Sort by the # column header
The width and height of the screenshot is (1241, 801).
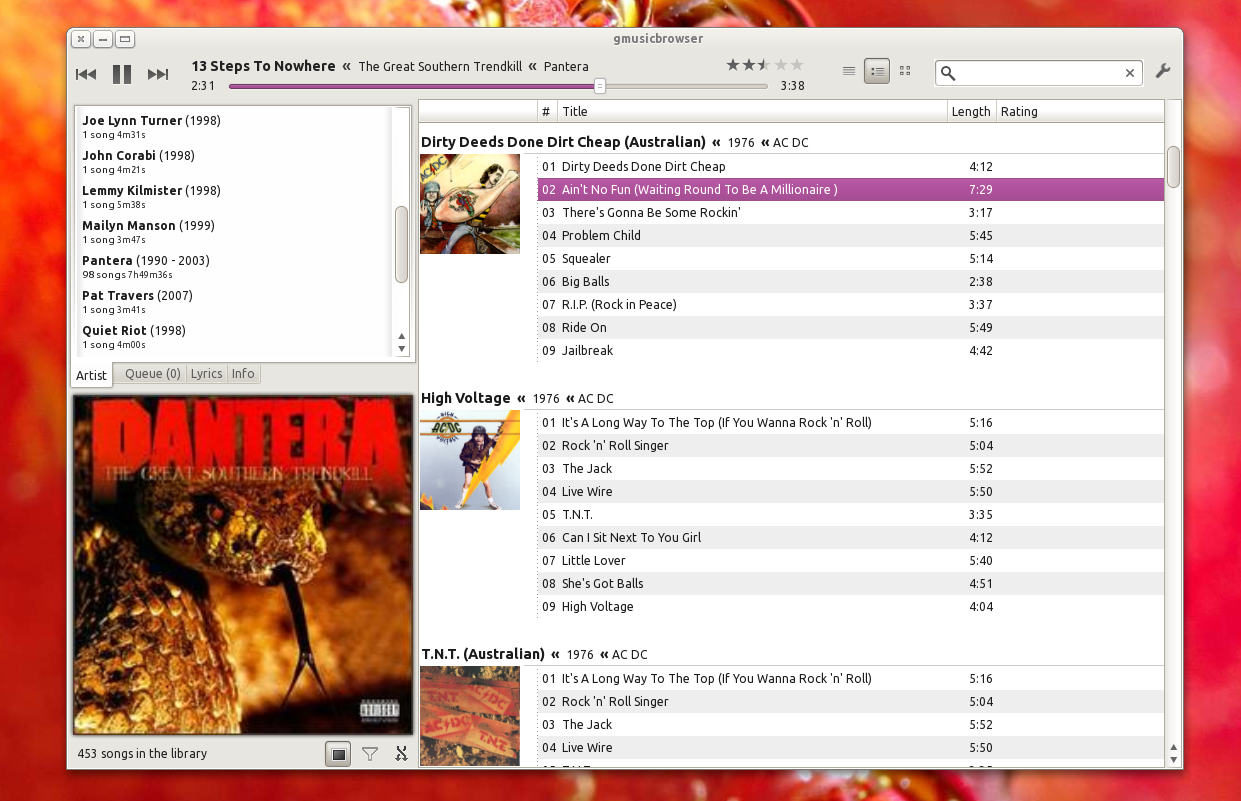[x=546, y=111]
